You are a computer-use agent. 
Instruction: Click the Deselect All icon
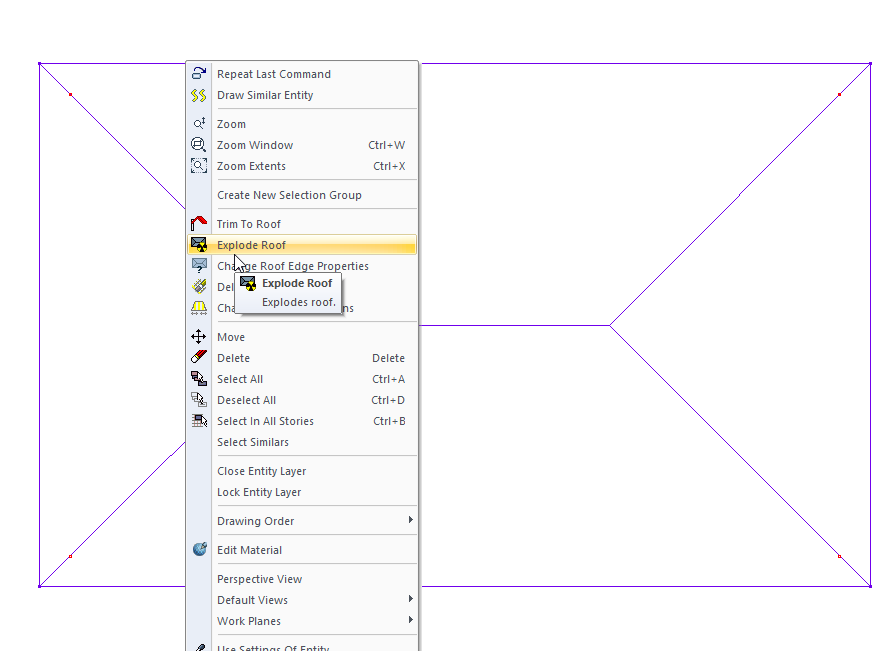pyautogui.click(x=199, y=400)
